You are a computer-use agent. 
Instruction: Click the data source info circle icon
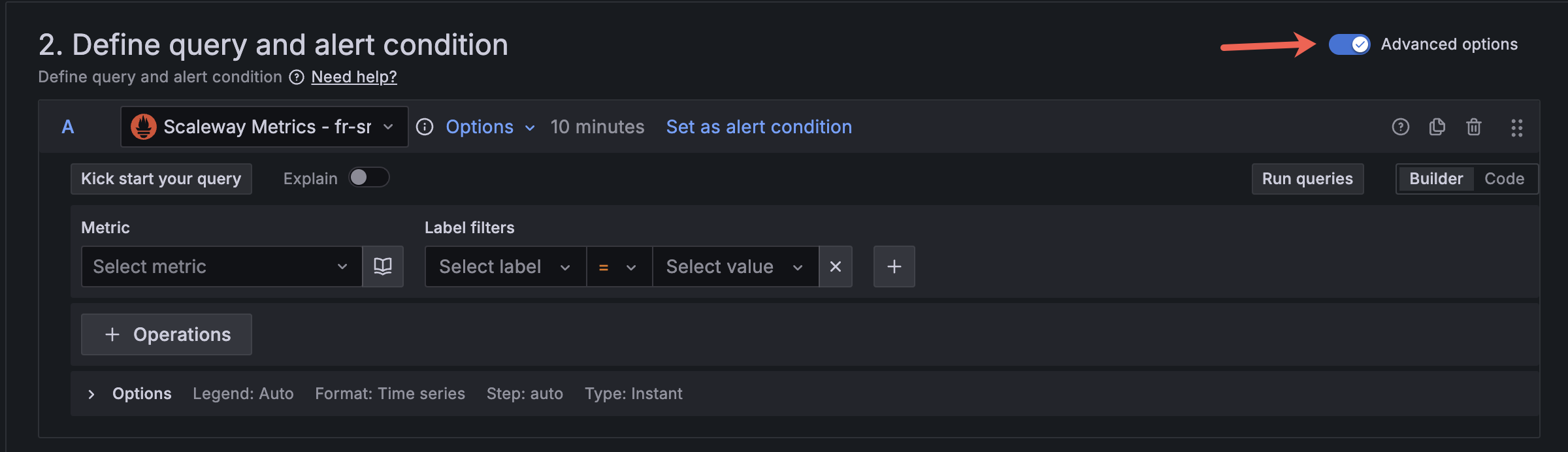pyautogui.click(x=425, y=127)
